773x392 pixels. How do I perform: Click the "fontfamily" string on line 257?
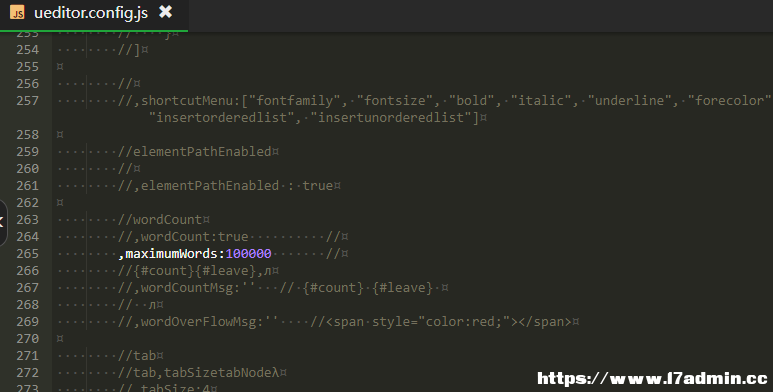click(295, 101)
